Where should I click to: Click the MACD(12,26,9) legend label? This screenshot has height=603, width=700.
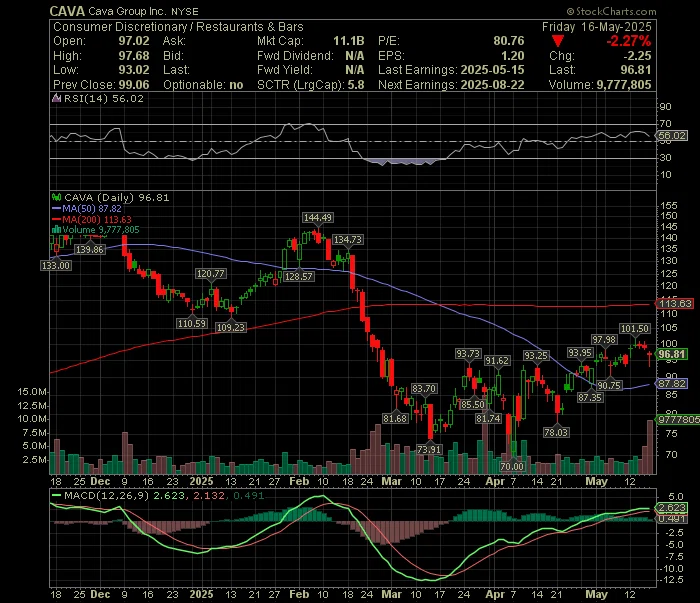106,495
